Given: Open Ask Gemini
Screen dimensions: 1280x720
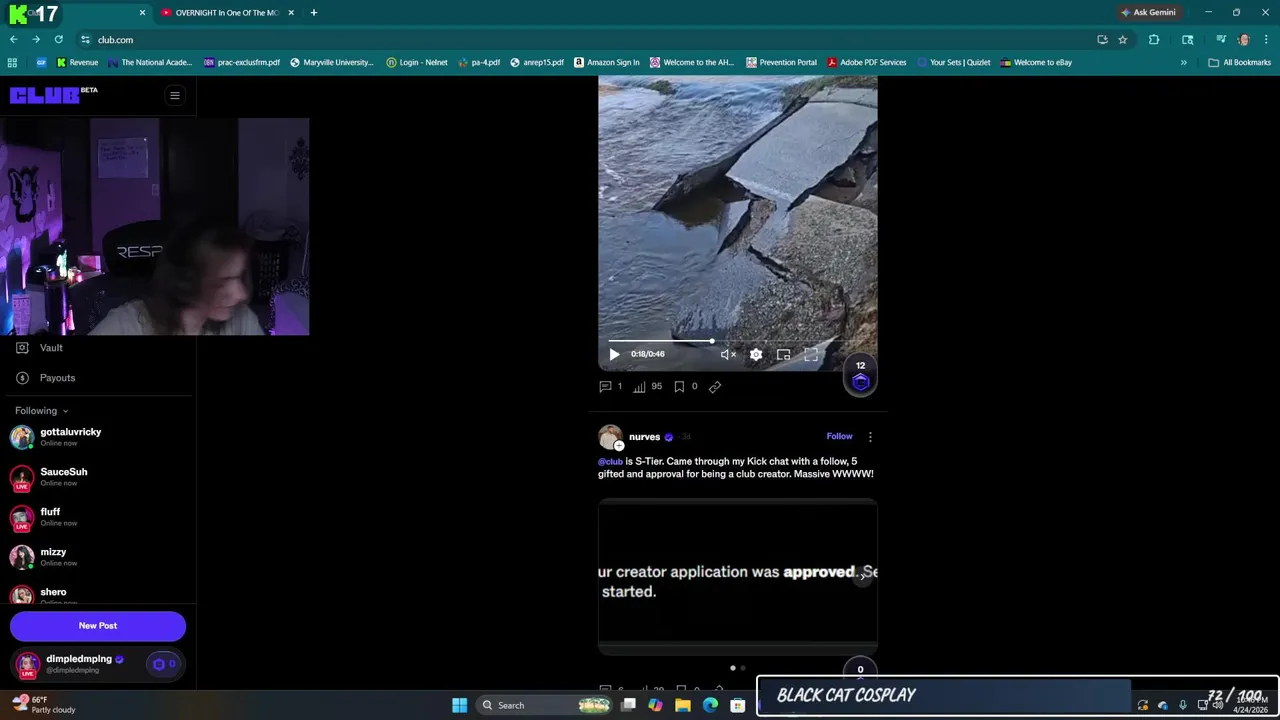Looking at the screenshot, I should pos(1148,13).
